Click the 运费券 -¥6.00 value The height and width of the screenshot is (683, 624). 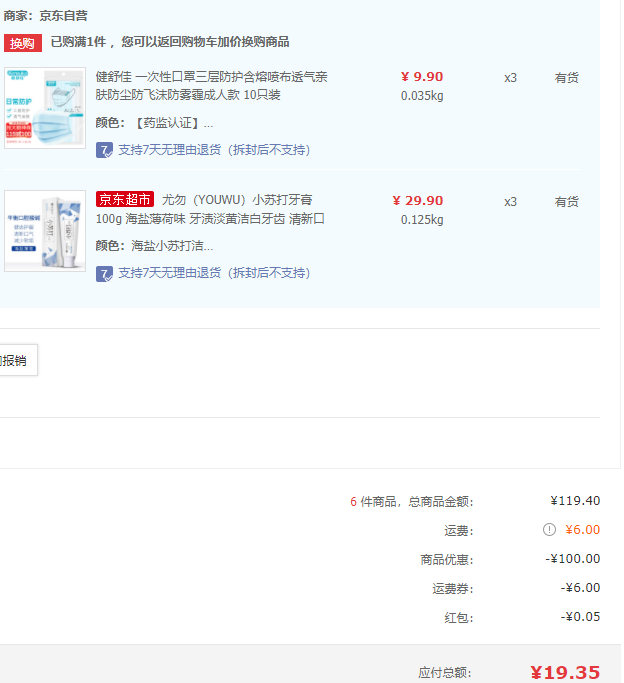tap(580, 588)
